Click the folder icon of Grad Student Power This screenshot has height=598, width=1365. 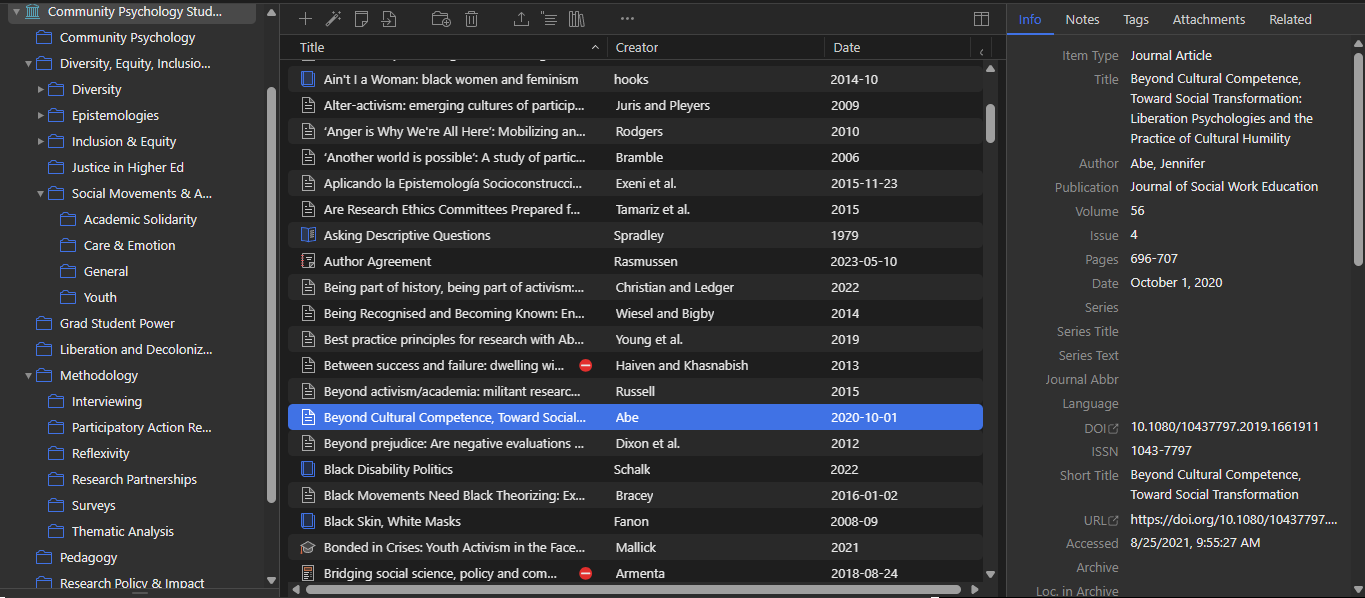[x=44, y=323]
